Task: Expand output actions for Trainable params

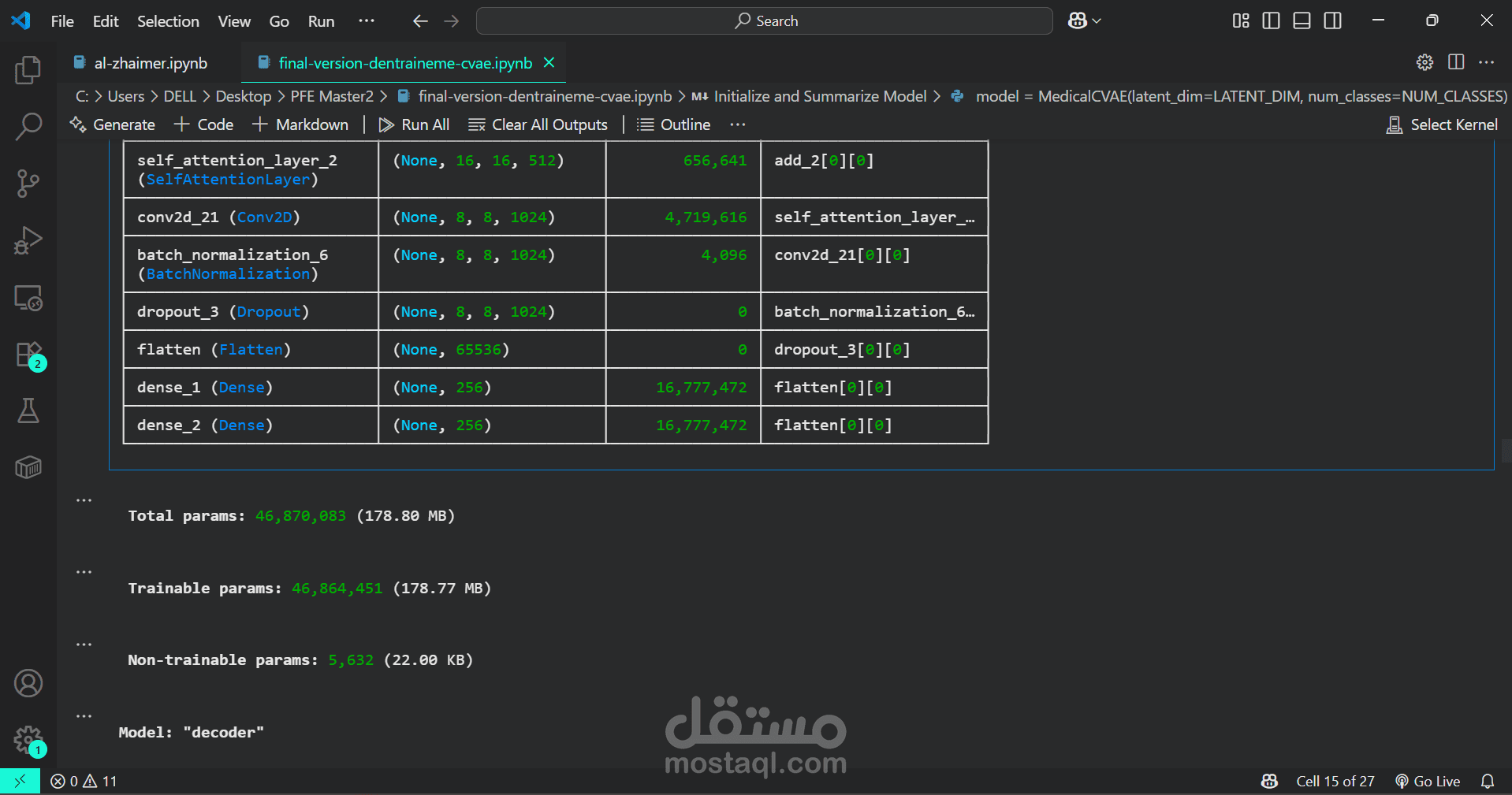Action: pyautogui.click(x=84, y=572)
